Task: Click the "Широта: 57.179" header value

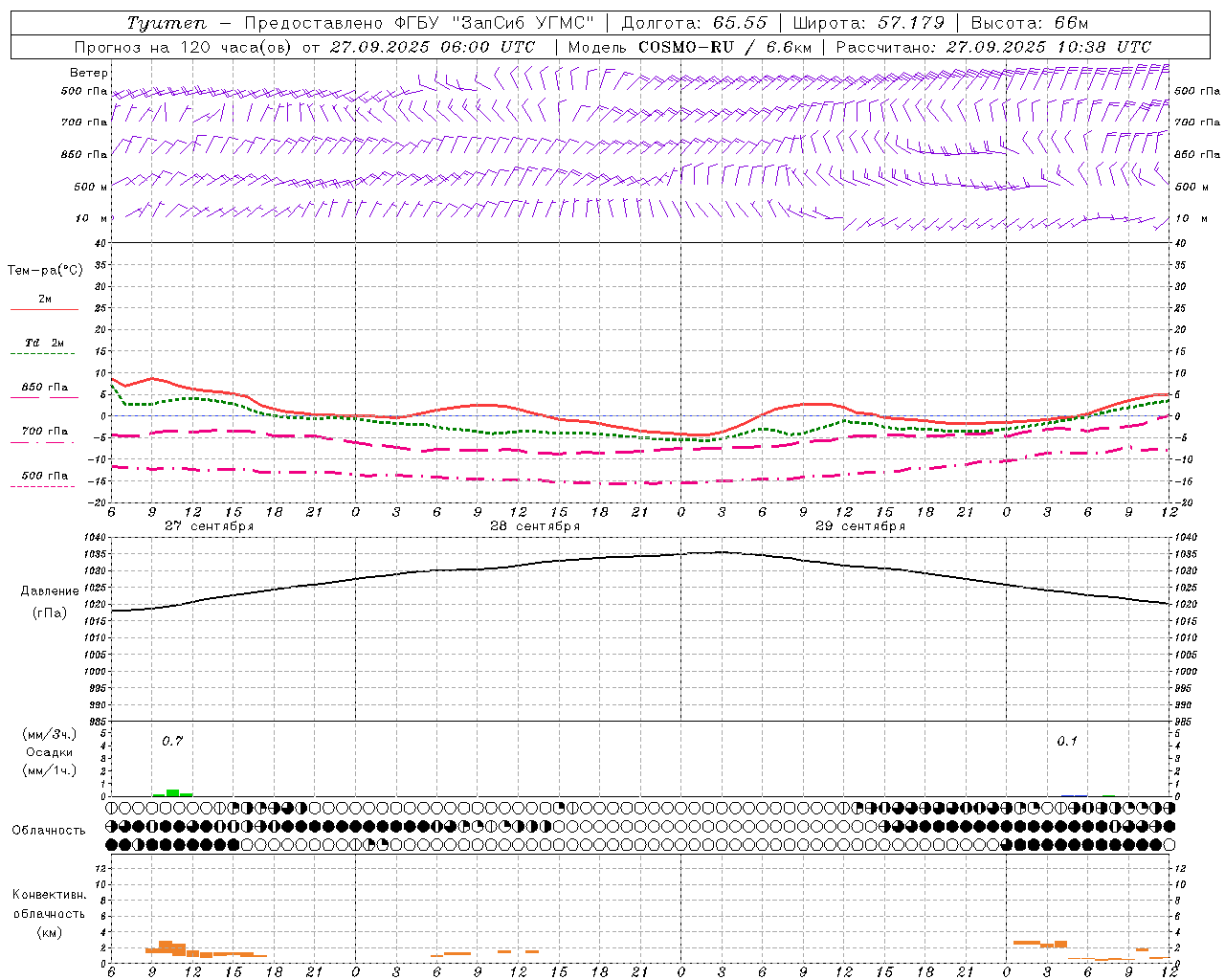Action: point(869,23)
